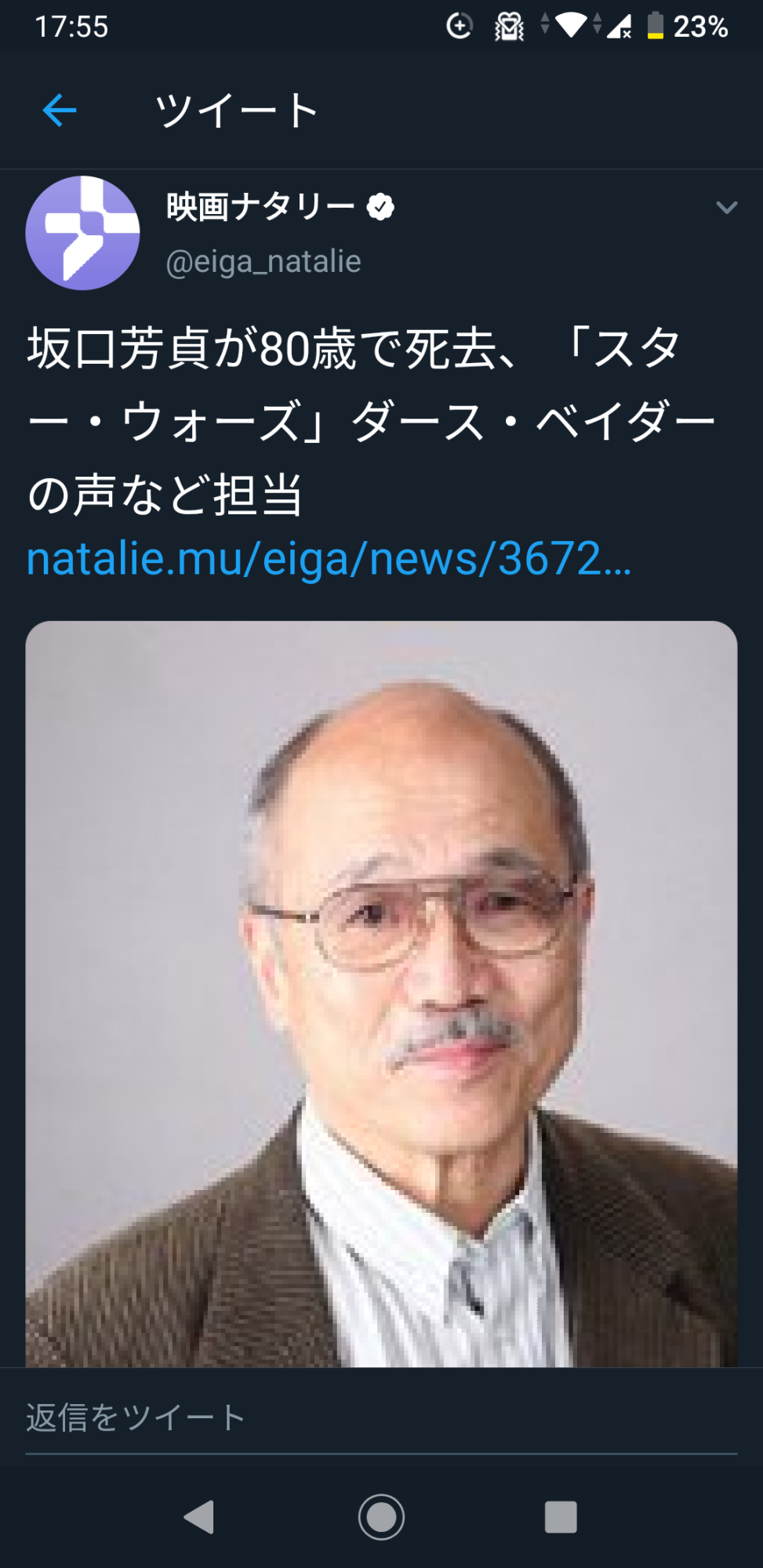Tap the ツイート header title
Viewport: 763px width, 1568px height.
pos(237,110)
